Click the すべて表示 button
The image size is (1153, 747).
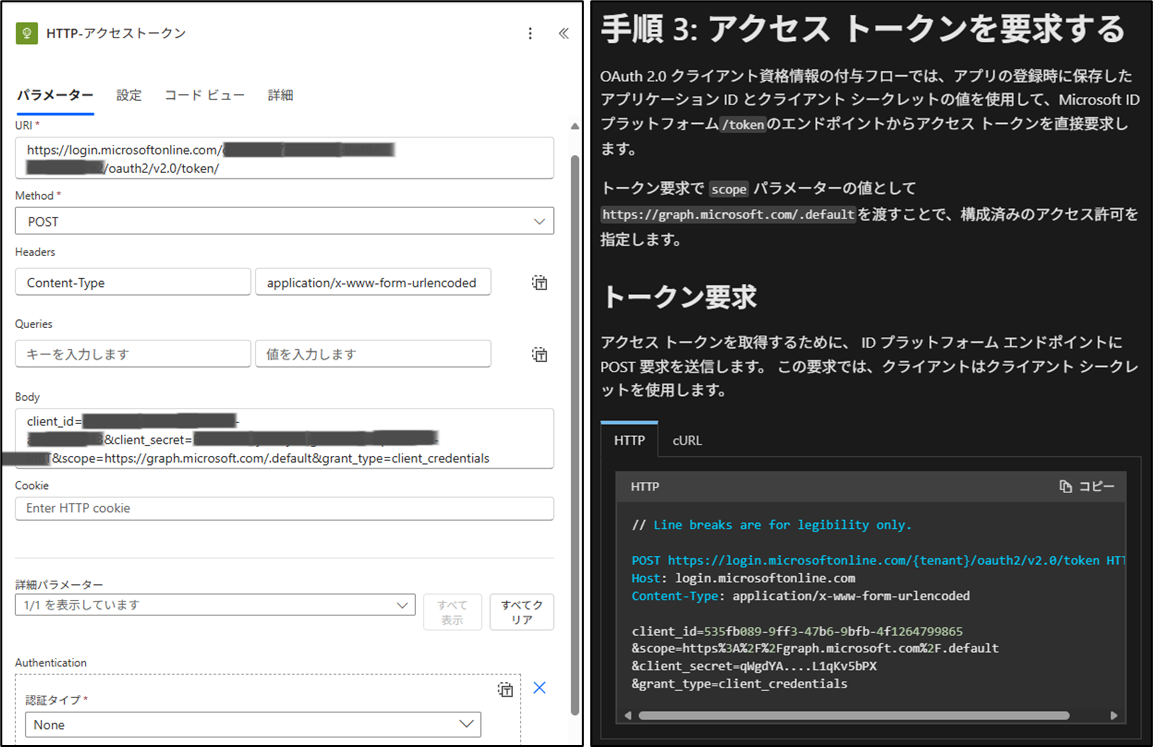pos(452,612)
